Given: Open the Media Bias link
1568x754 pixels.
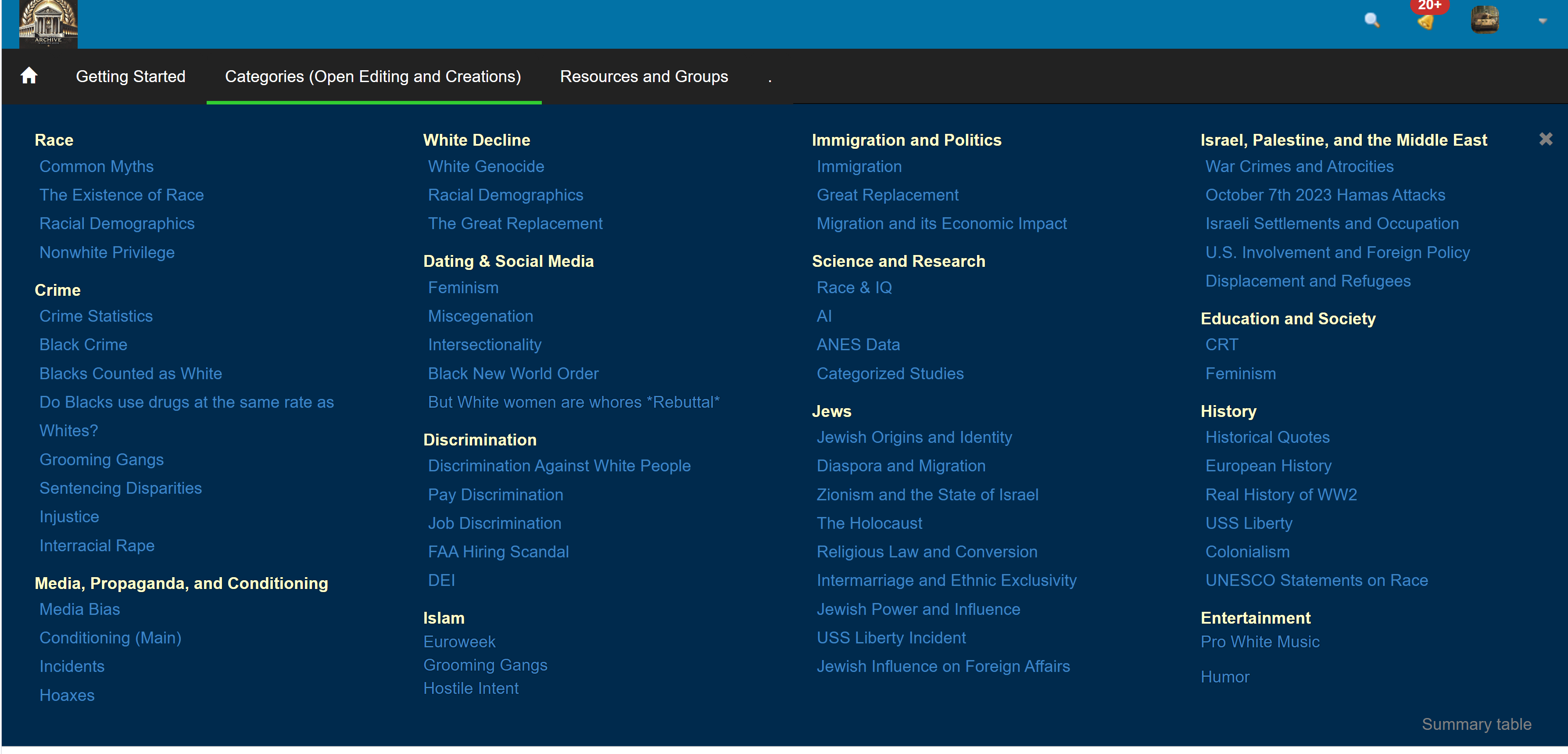Looking at the screenshot, I should pos(79,609).
